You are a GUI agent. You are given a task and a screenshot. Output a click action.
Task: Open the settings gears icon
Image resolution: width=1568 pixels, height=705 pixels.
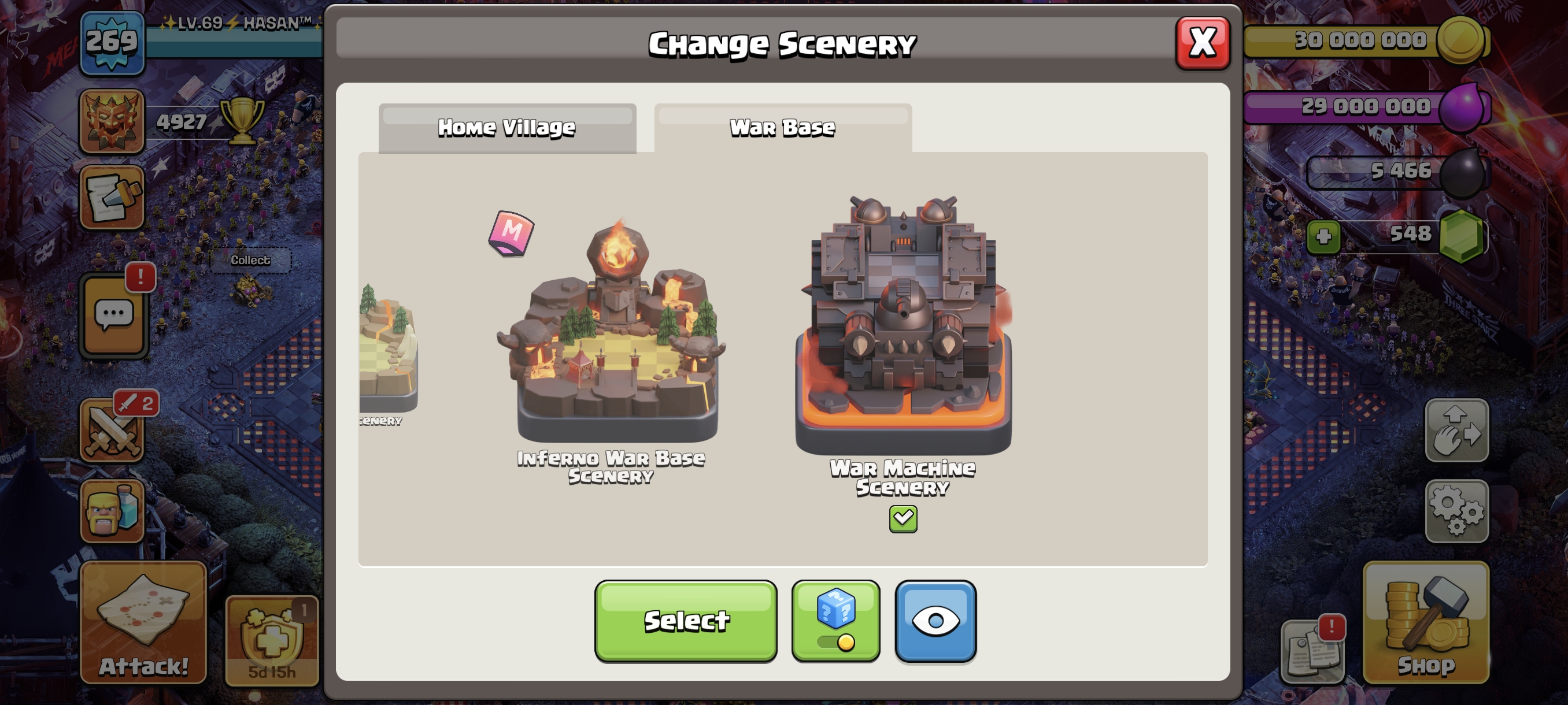(x=1456, y=511)
